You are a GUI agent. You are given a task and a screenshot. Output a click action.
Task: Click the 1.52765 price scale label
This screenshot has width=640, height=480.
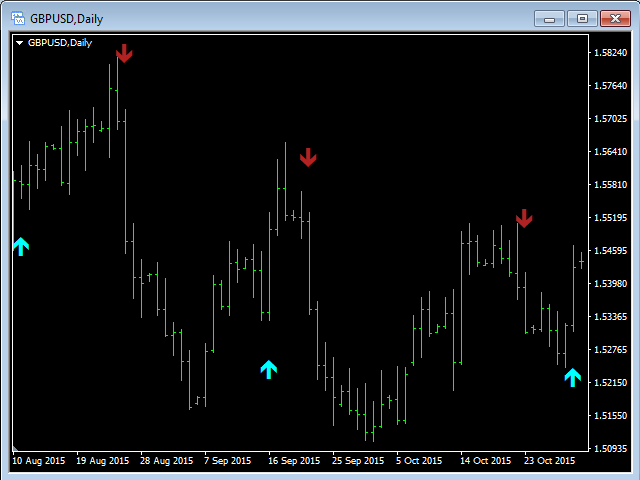click(x=610, y=350)
